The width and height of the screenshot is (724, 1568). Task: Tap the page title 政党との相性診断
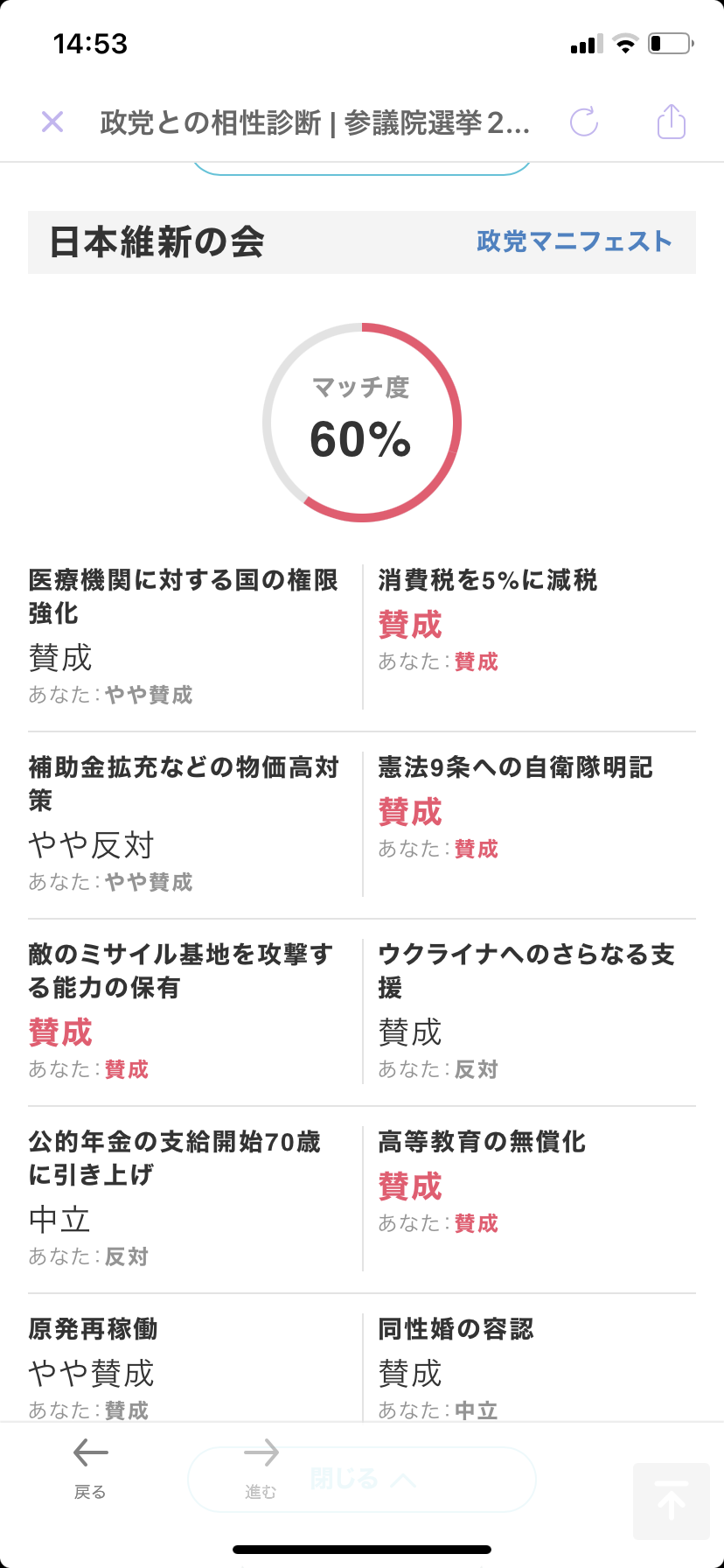tap(211, 122)
